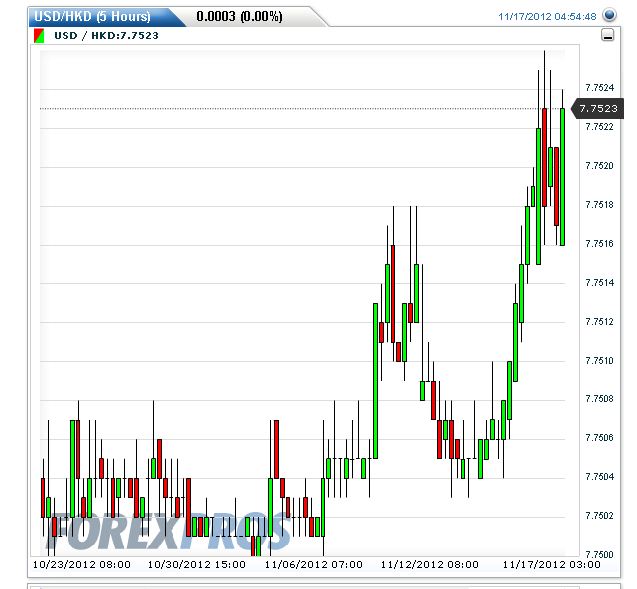The image size is (637, 589).
Task: Click the red/green USD / HKD legend swatch
Action: point(39,36)
